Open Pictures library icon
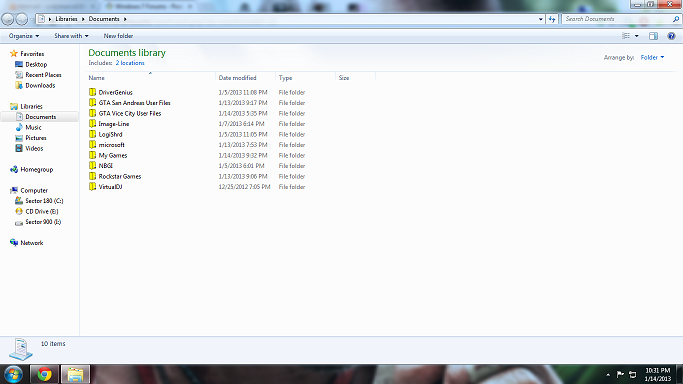Screen dimensions: 683x384 click(x=19, y=138)
